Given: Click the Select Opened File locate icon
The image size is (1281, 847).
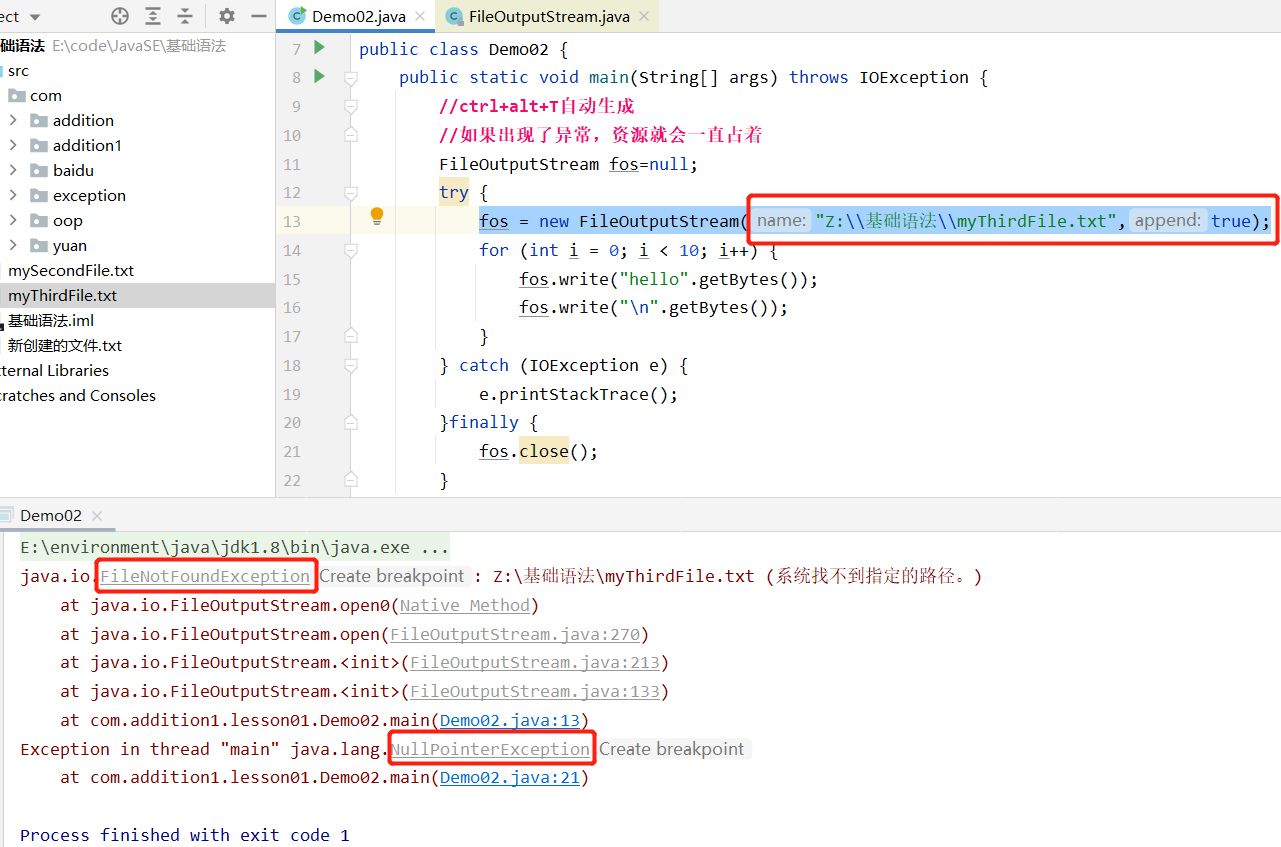Looking at the screenshot, I should point(120,16).
